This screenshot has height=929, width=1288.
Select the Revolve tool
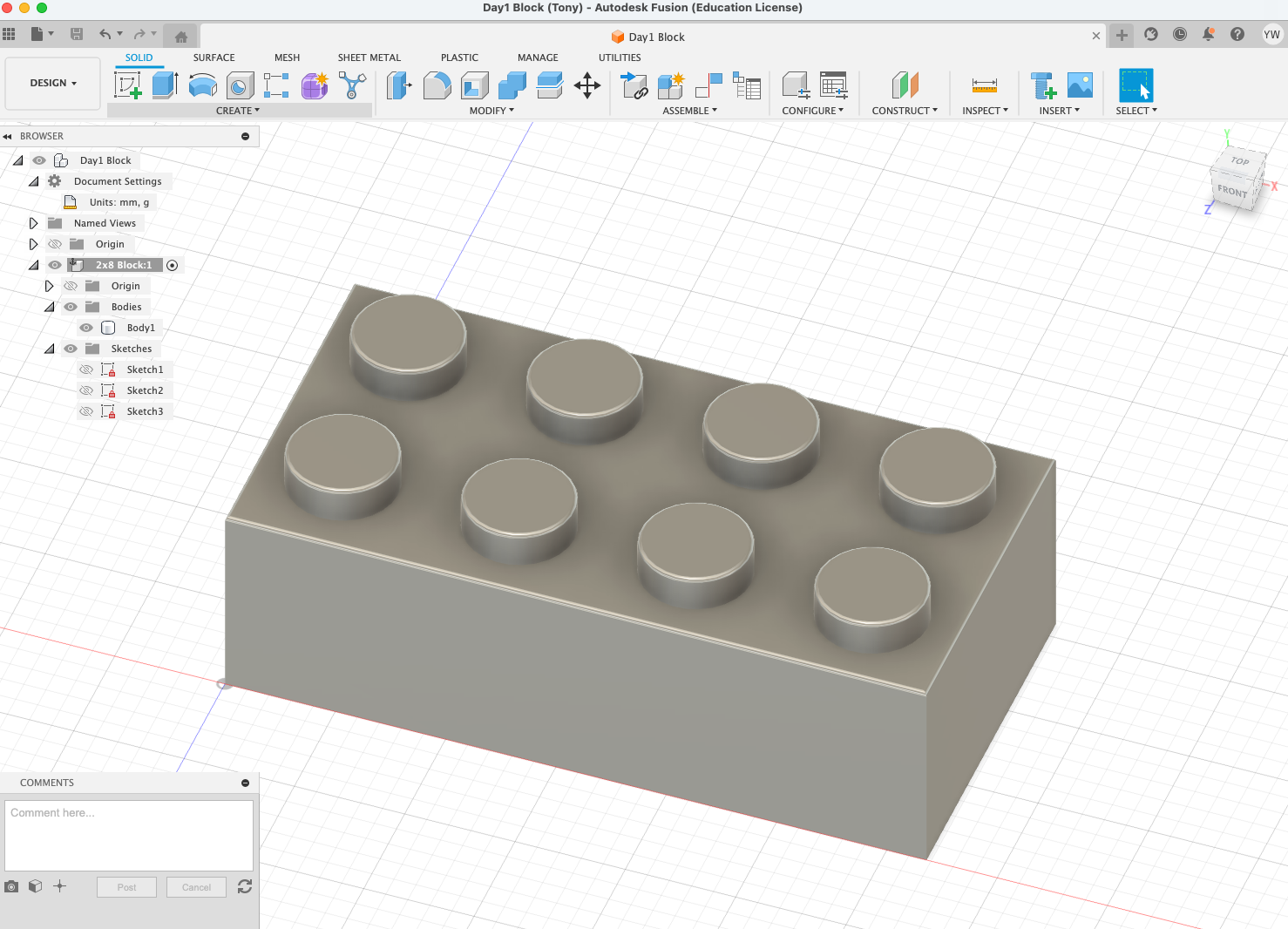pos(202,85)
